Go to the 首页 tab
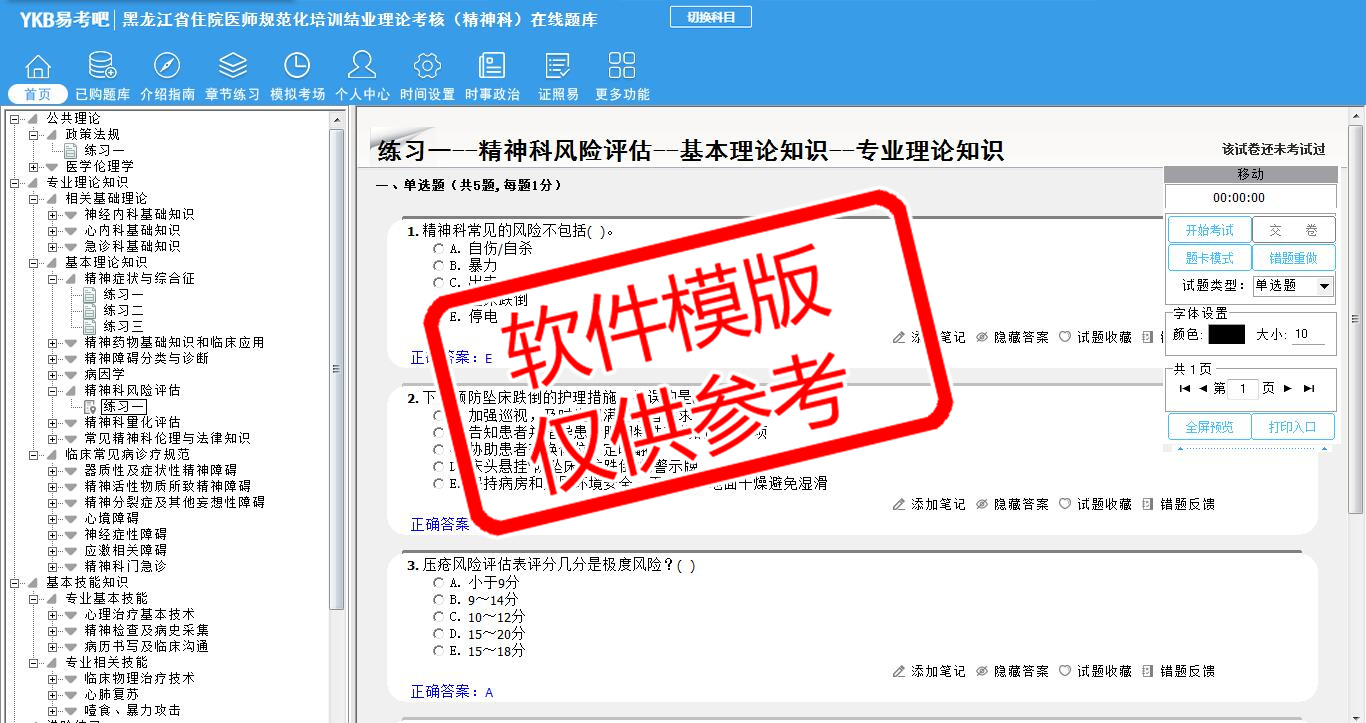The width and height of the screenshot is (1366, 723). (38, 94)
